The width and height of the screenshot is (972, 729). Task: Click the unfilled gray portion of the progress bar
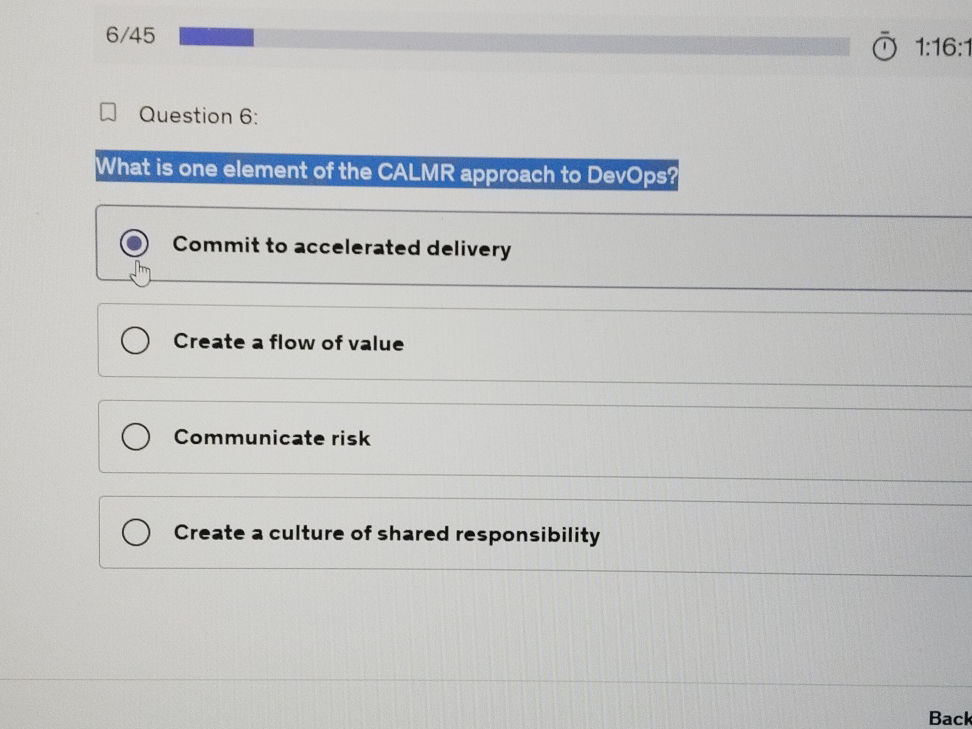tap(550, 42)
